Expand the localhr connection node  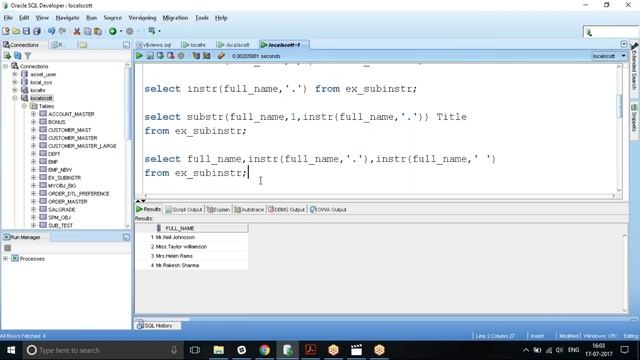pyautogui.click(x=15, y=90)
